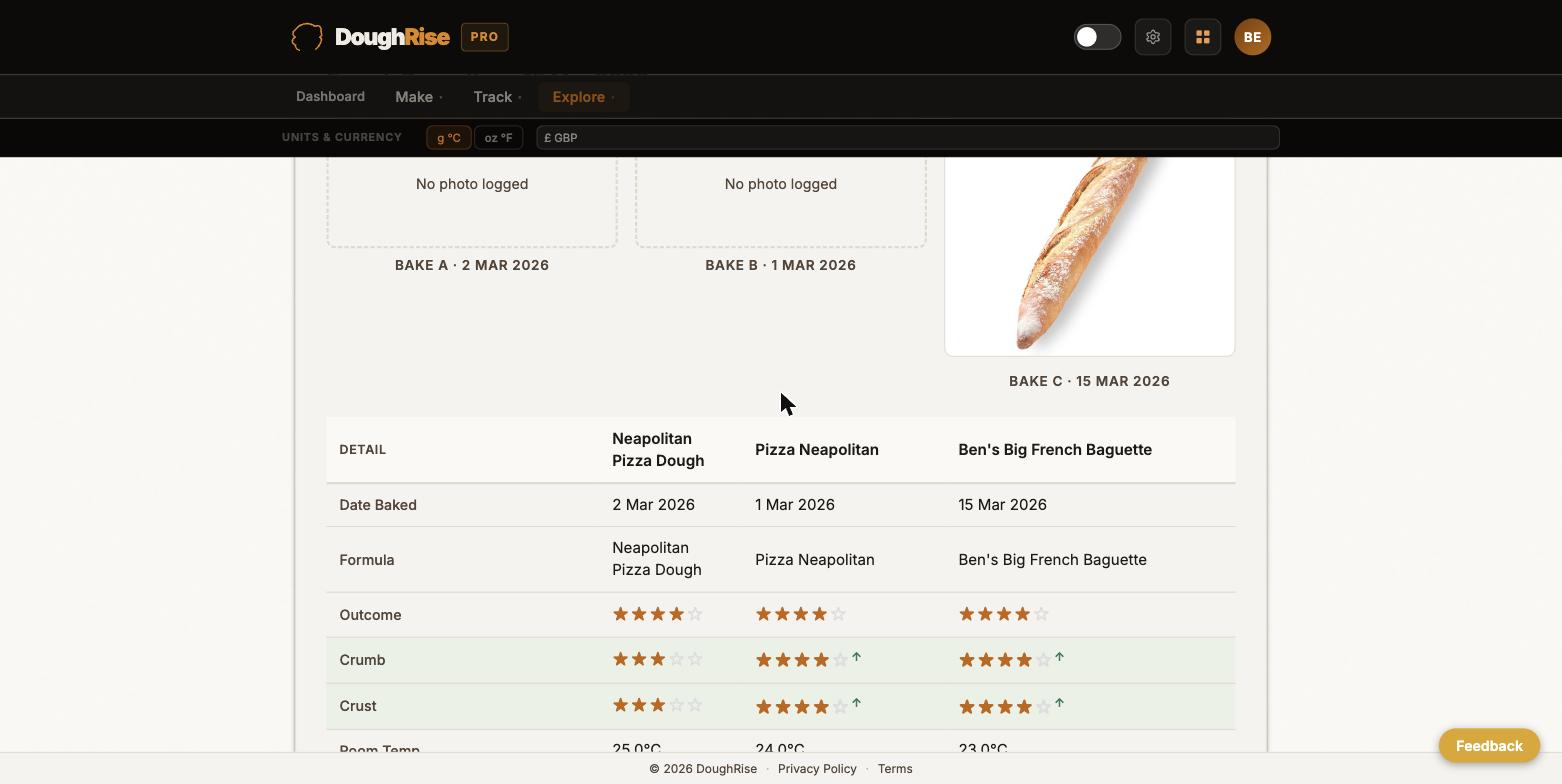Toggle the dark mode switch
Viewport: 1562px width, 784px height.
tap(1097, 37)
